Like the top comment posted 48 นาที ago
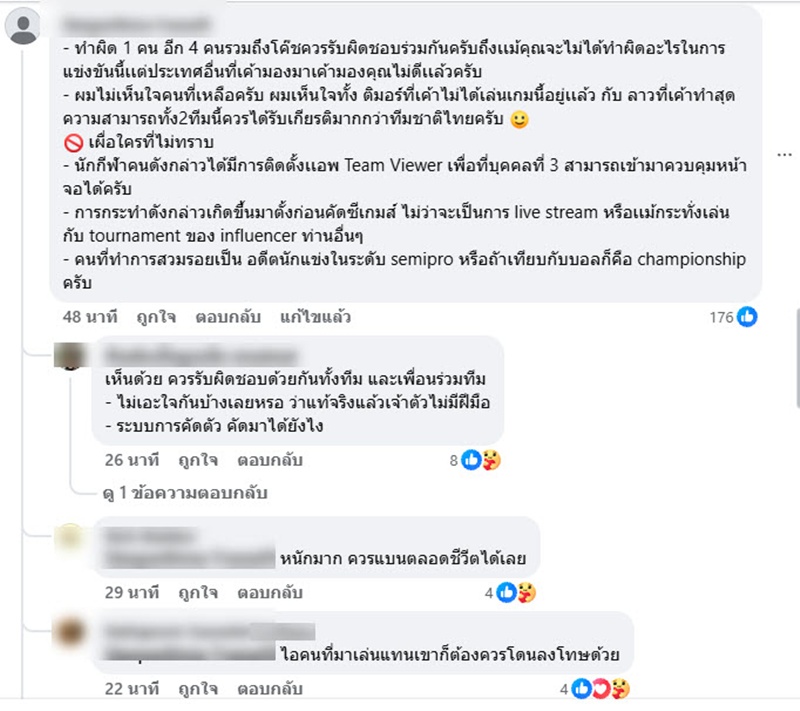Viewport: 800px width, 711px height. pos(157,317)
